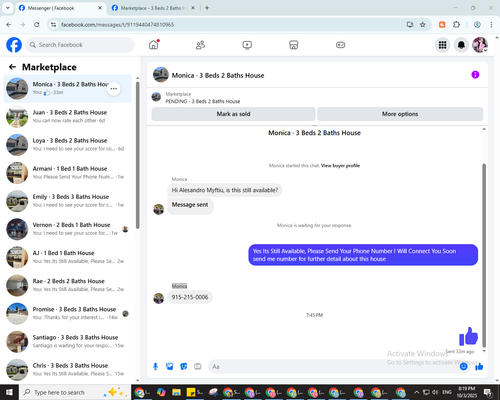
Task: Show hidden system tray icons
Action: (x=417, y=392)
